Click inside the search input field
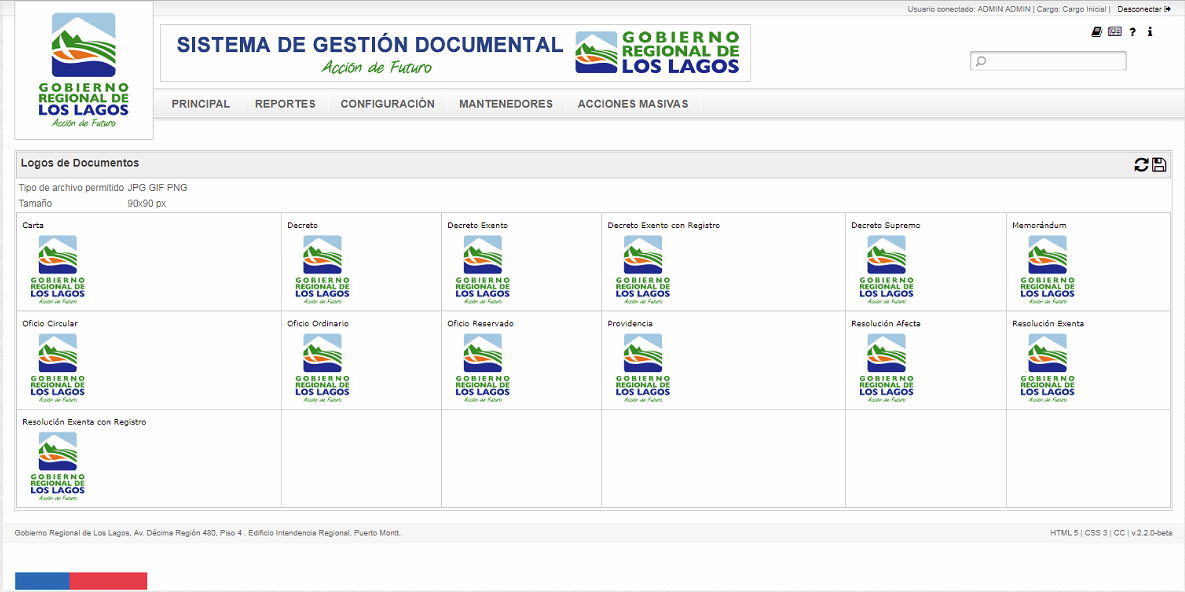Screen dimensions: 1185x592 (1048, 61)
